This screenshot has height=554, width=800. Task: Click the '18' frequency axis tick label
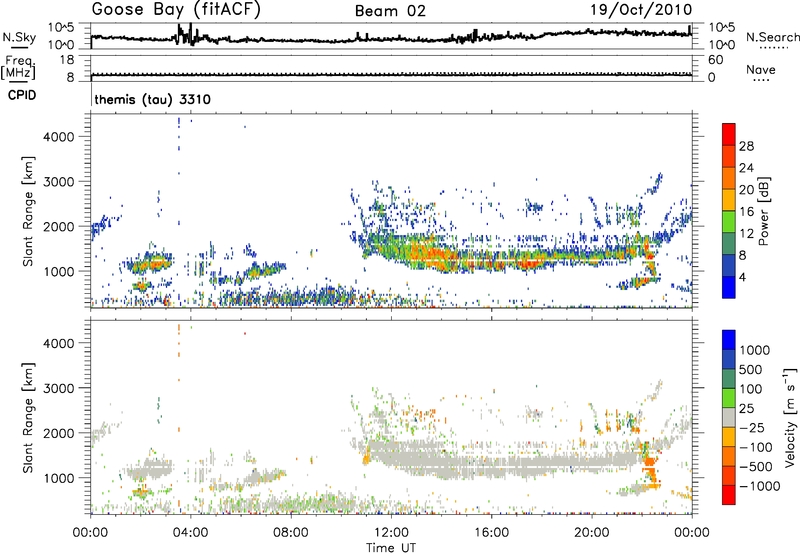(x=67, y=60)
